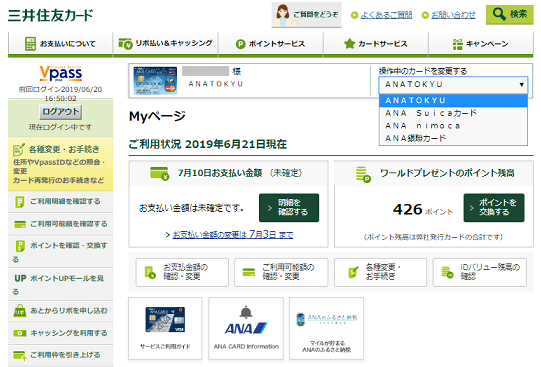Click 明細を確認する button
Screen dimensions: 541x367
point(289,207)
